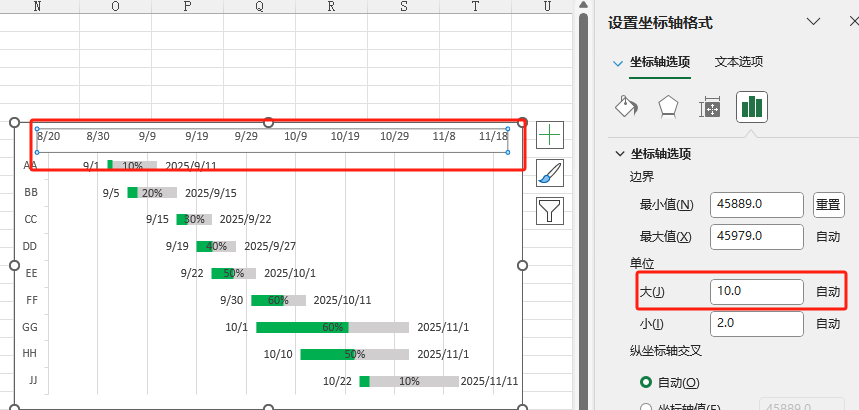The height and width of the screenshot is (410, 859).
Task: Expand the dropdown arrow before 坐标轴选项 tab
Action: click(x=618, y=64)
